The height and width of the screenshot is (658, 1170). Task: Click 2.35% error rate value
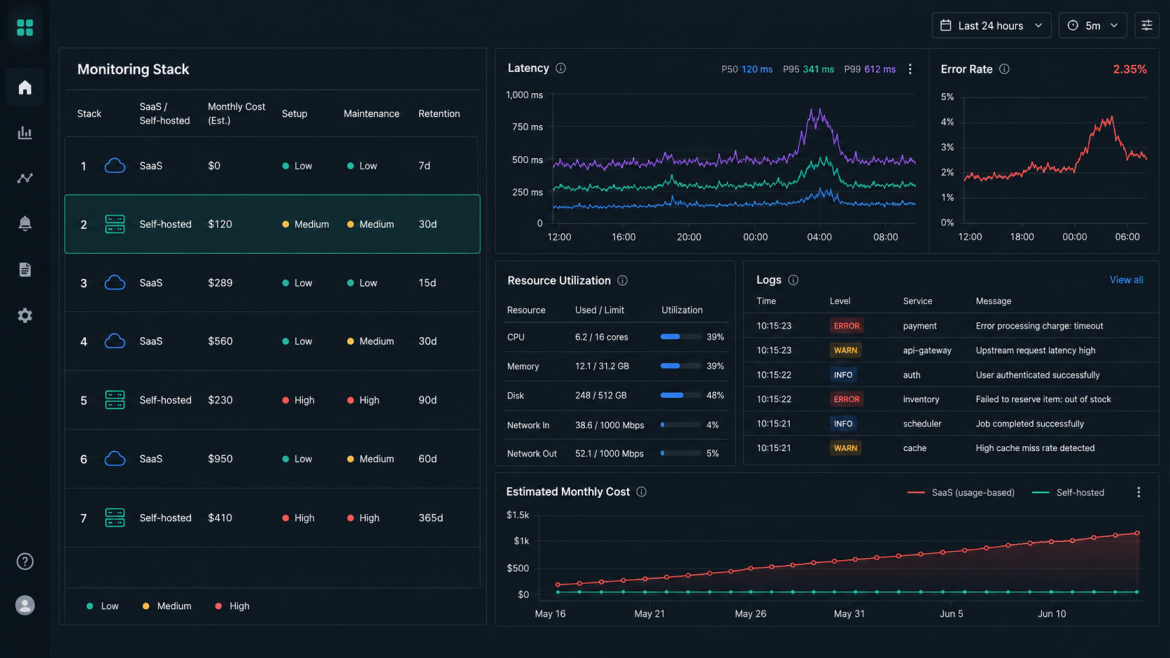(1130, 69)
